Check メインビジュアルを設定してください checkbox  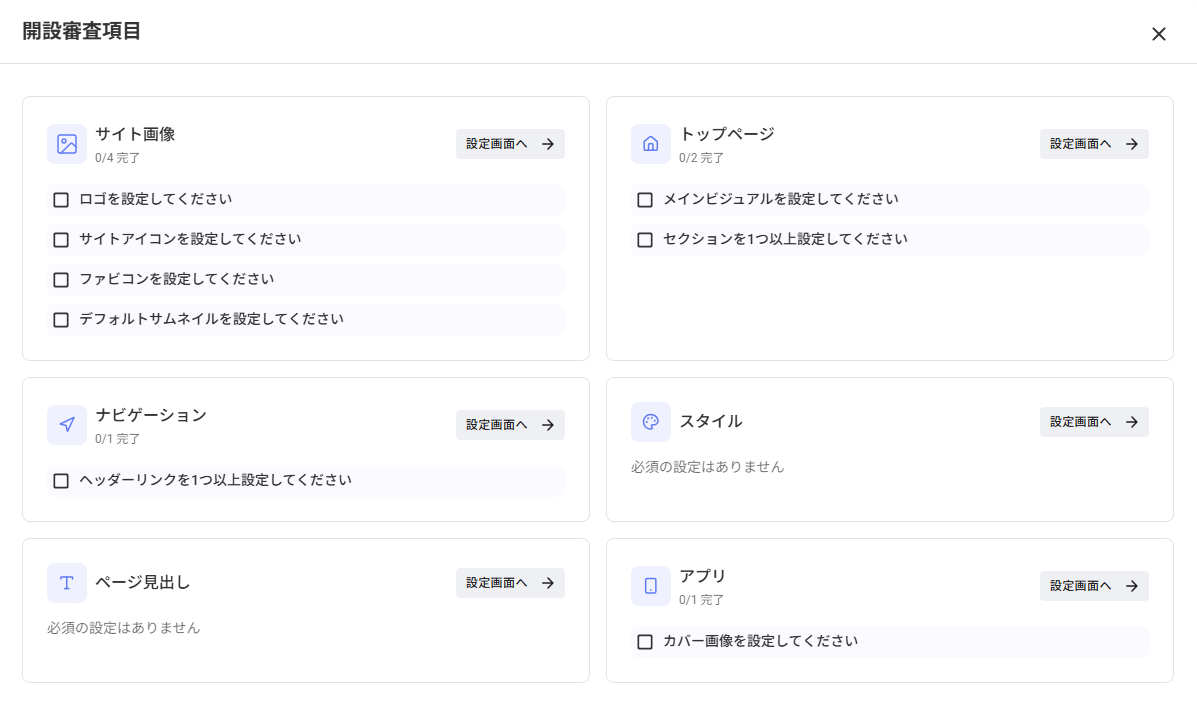[x=645, y=200]
